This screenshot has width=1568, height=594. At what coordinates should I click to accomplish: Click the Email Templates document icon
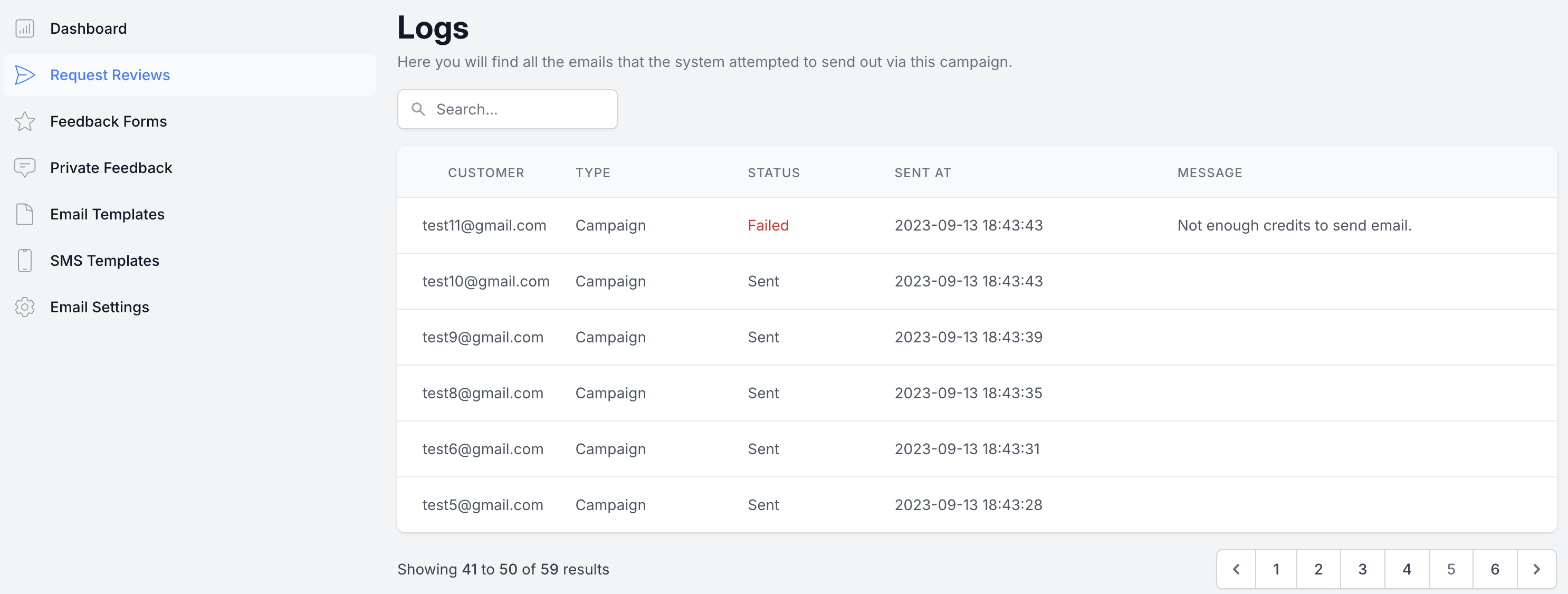(x=24, y=214)
